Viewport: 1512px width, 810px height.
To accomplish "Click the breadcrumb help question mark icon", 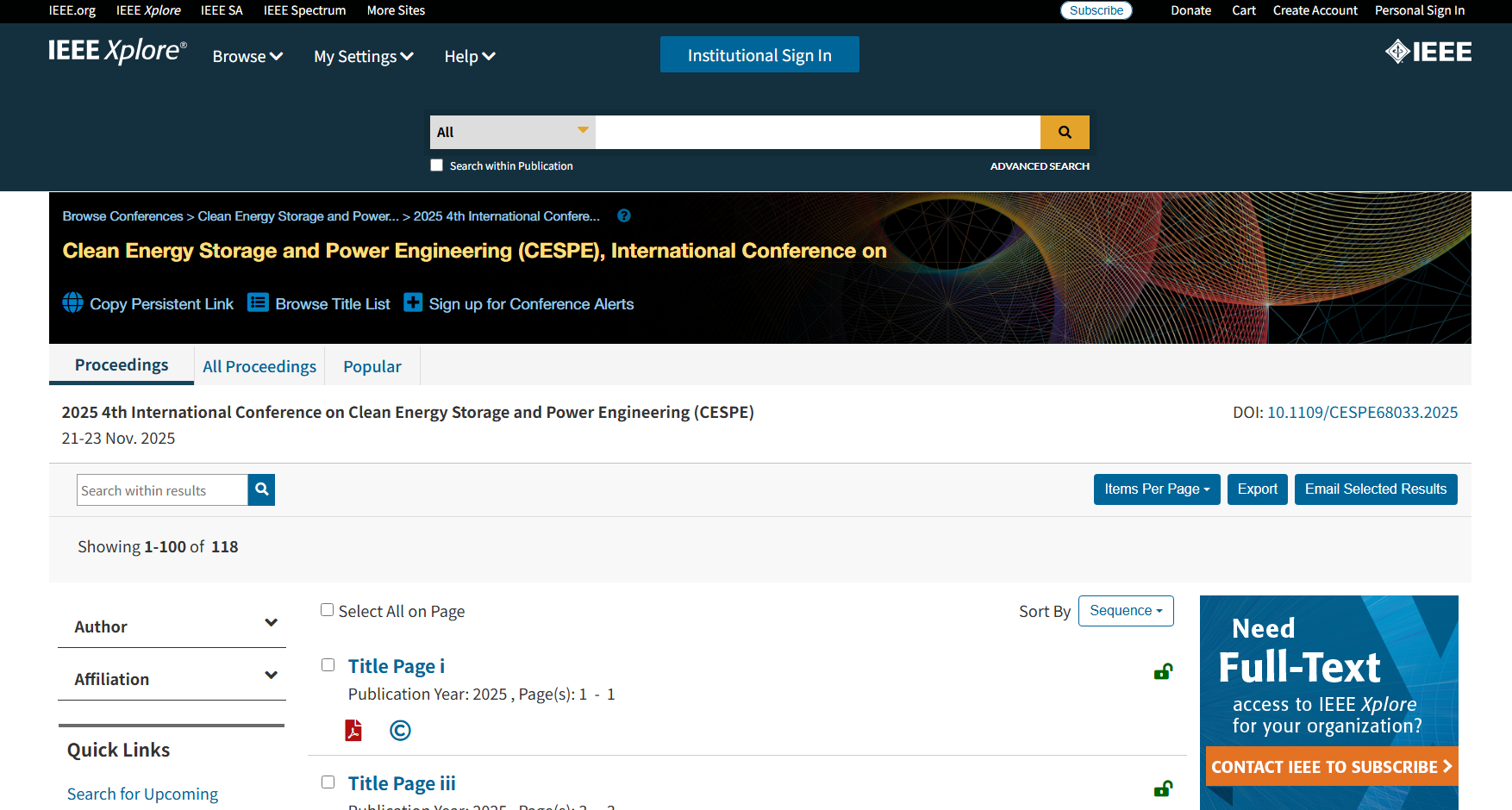I will point(624,216).
